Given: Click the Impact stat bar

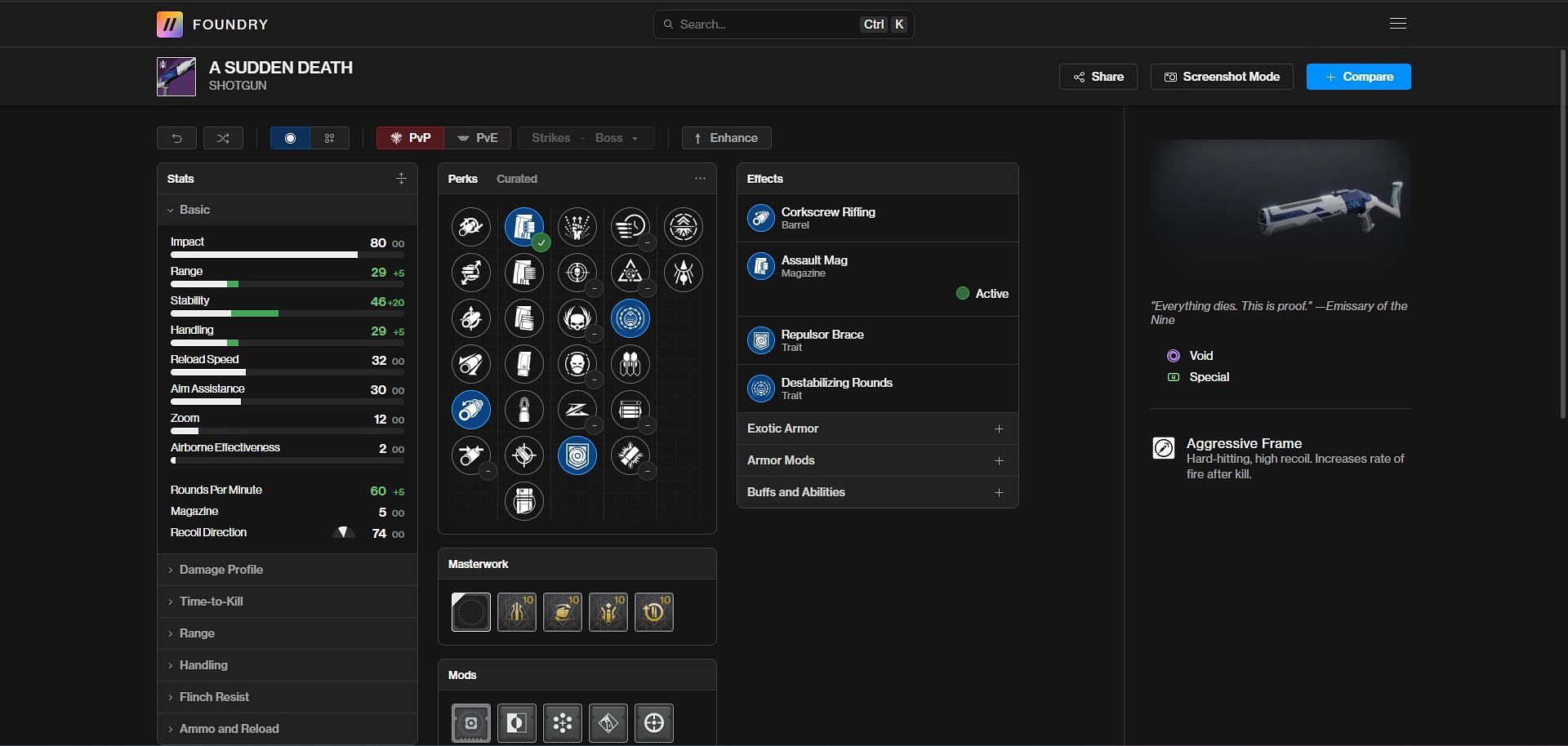Looking at the screenshot, I should coord(287,255).
